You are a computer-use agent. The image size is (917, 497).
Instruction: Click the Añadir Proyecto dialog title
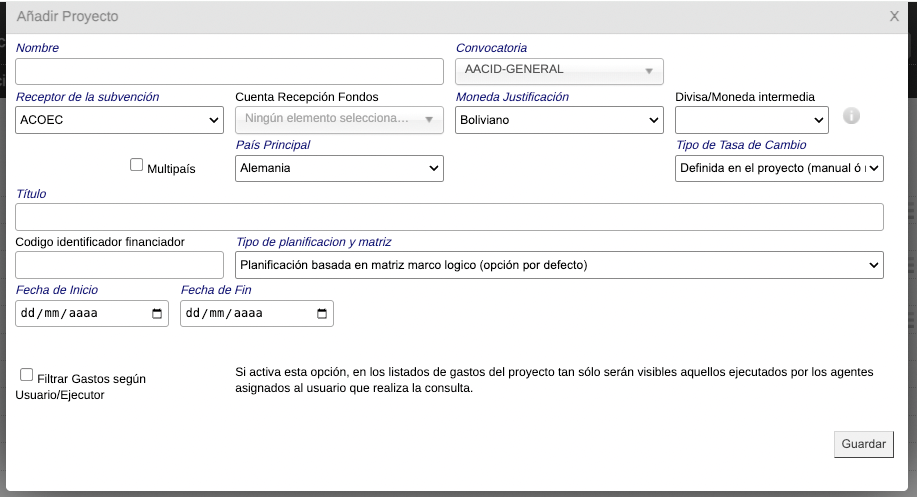(67, 16)
